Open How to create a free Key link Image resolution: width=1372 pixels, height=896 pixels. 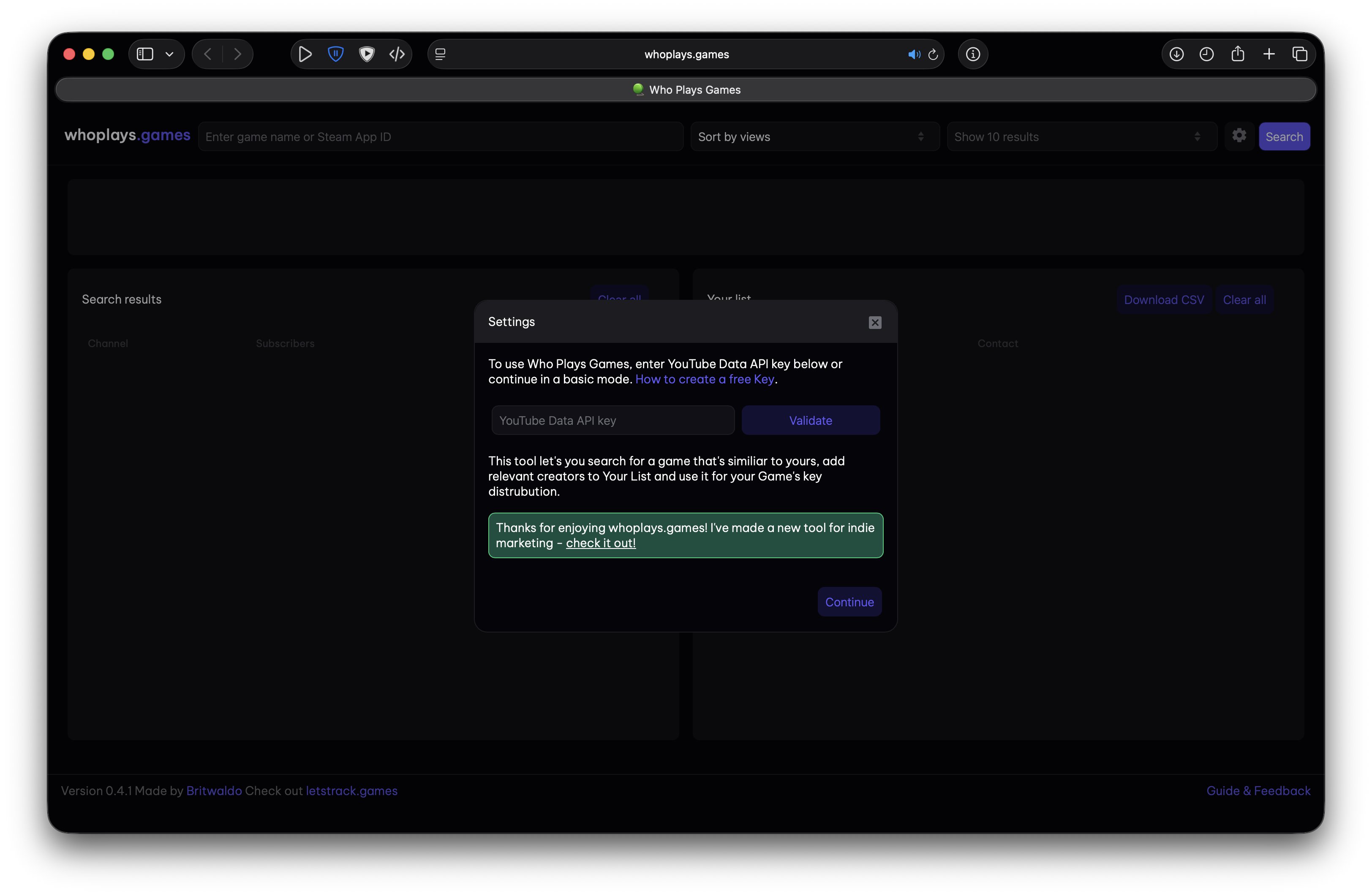coord(705,379)
